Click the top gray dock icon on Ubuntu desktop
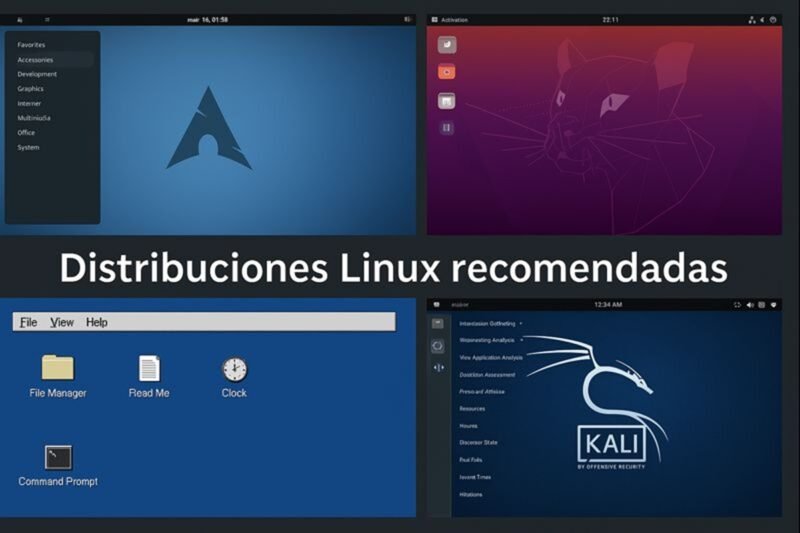This screenshot has width=800, height=533. (447, 45)
